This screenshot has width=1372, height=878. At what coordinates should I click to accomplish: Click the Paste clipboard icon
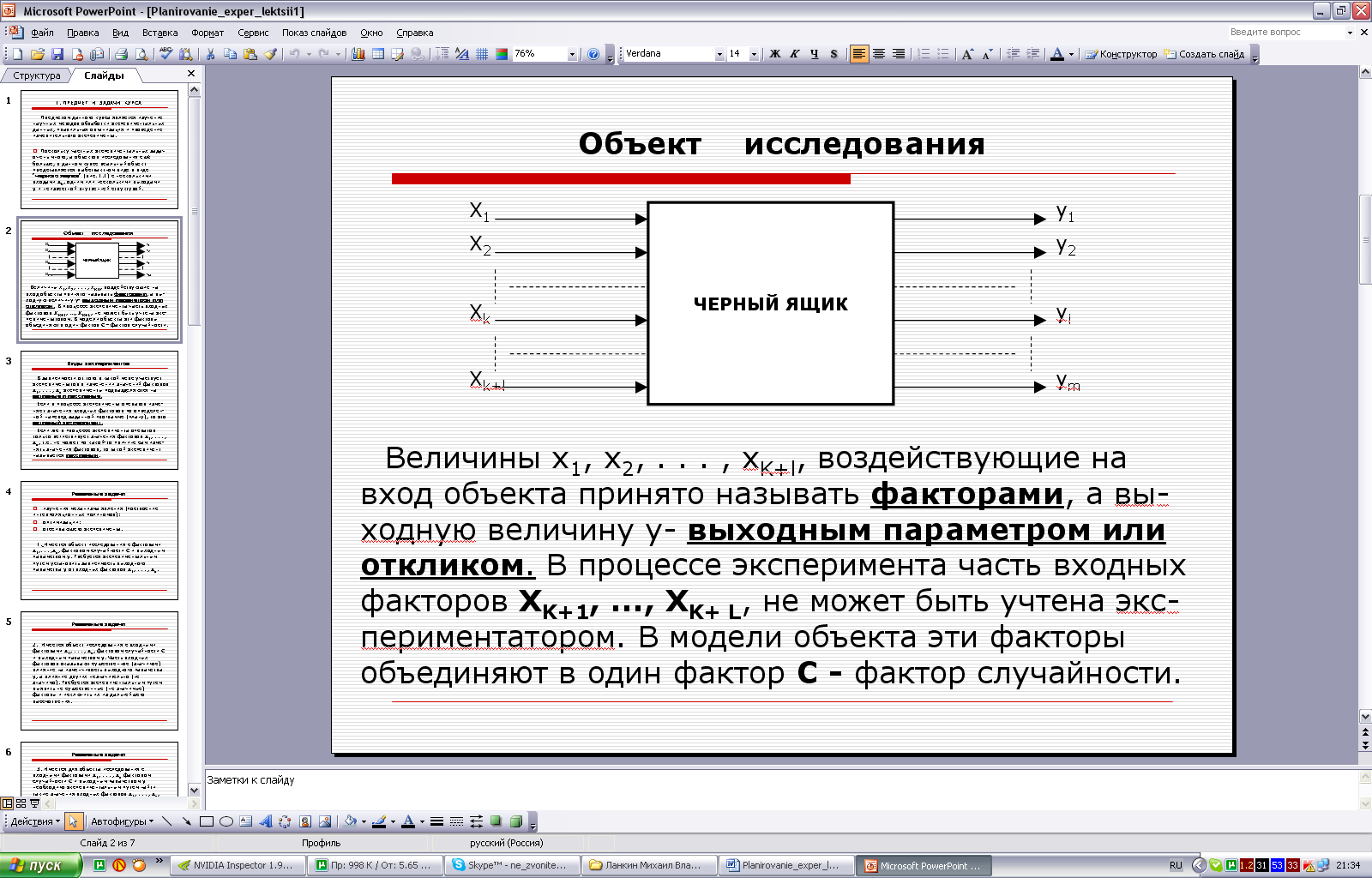pyautogui.click(x=250, y=54)
